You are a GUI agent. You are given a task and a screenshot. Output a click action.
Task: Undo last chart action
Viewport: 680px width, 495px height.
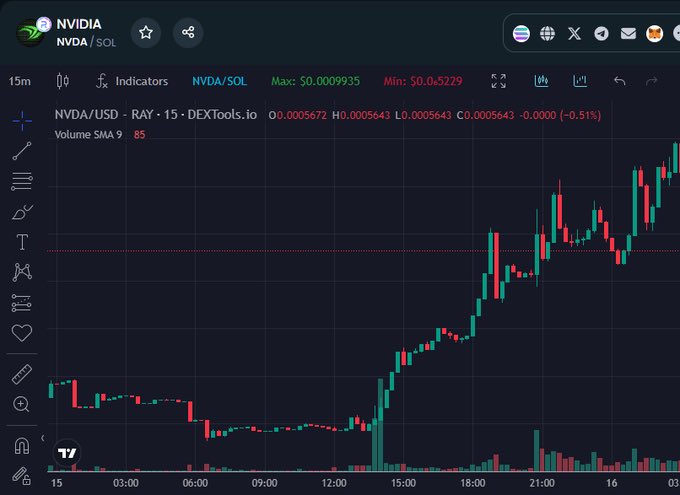point(619,81)
